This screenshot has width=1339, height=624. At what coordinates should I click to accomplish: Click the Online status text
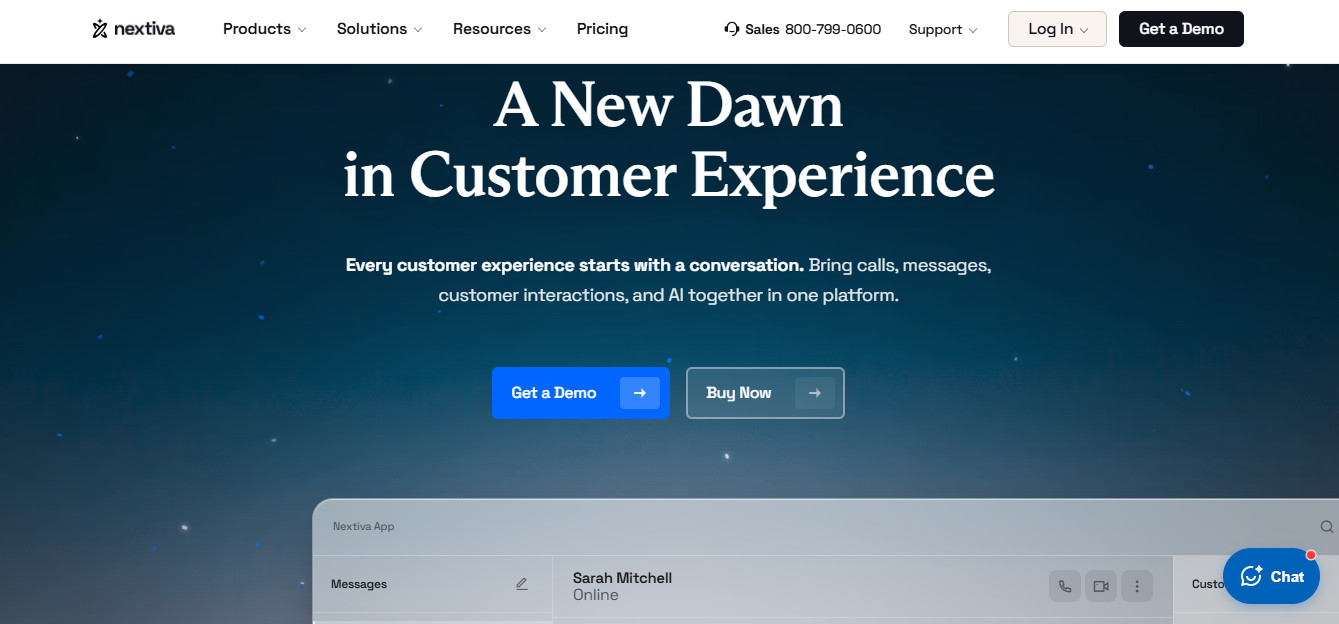596,595
